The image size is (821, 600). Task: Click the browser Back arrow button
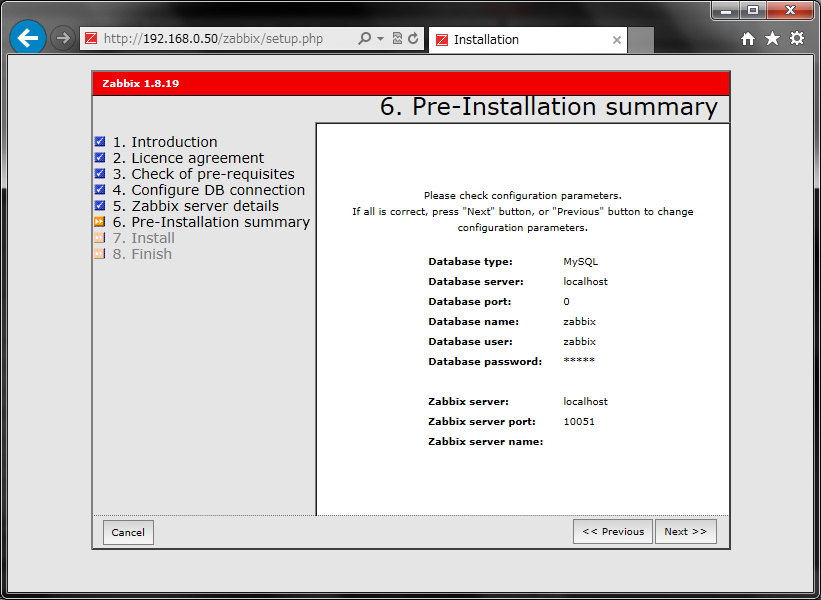coord(28,38)
